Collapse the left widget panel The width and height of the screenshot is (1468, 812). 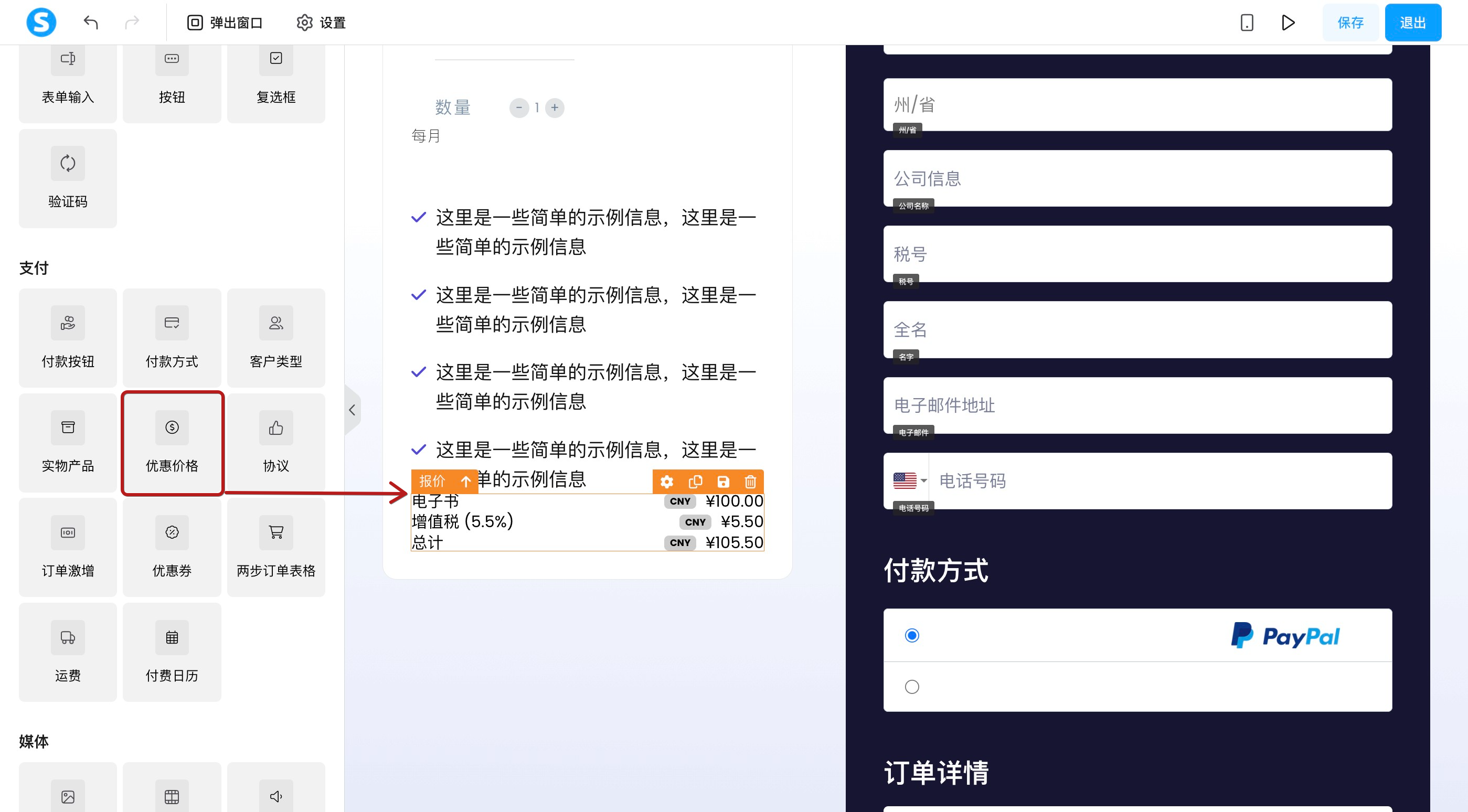pos(352,410)
